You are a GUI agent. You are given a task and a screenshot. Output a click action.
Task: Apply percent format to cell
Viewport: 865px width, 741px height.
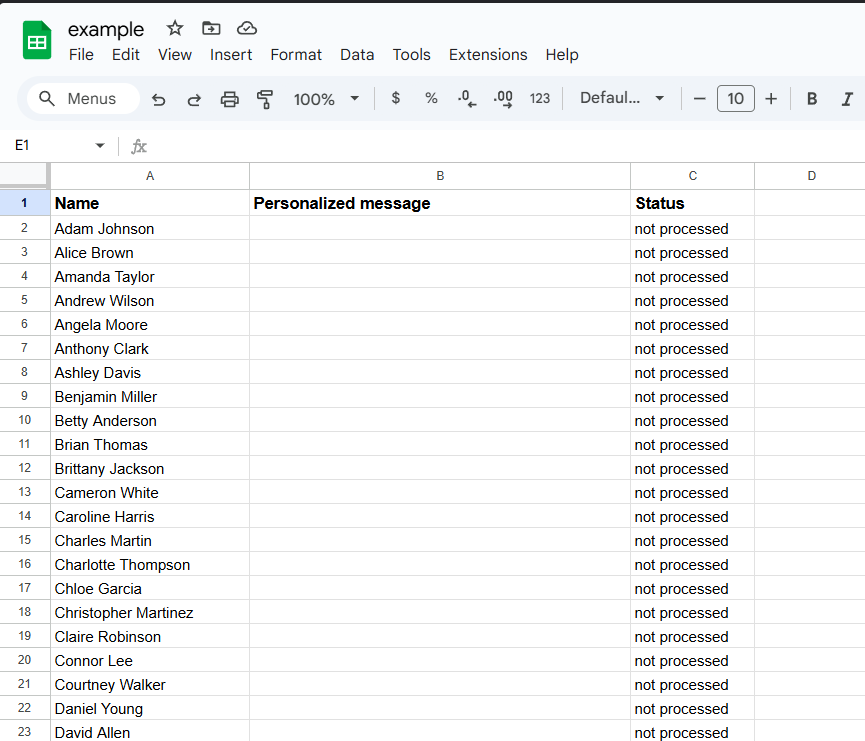[x=431, y=98]
